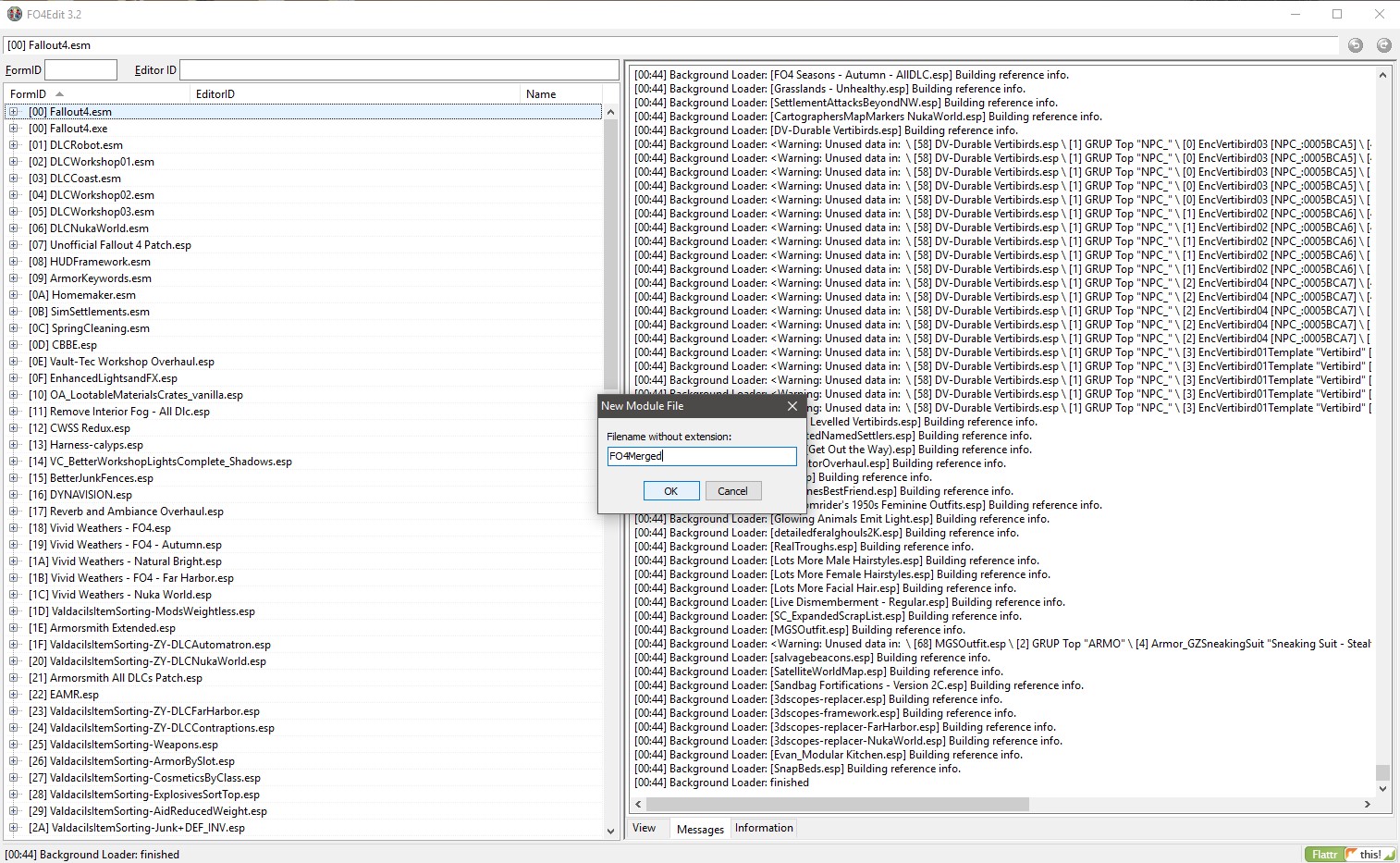Select [1A] Vivid Weathers - Natural Bright.esp
This screenshot has width=1400, height=863.
click(125, 561)
